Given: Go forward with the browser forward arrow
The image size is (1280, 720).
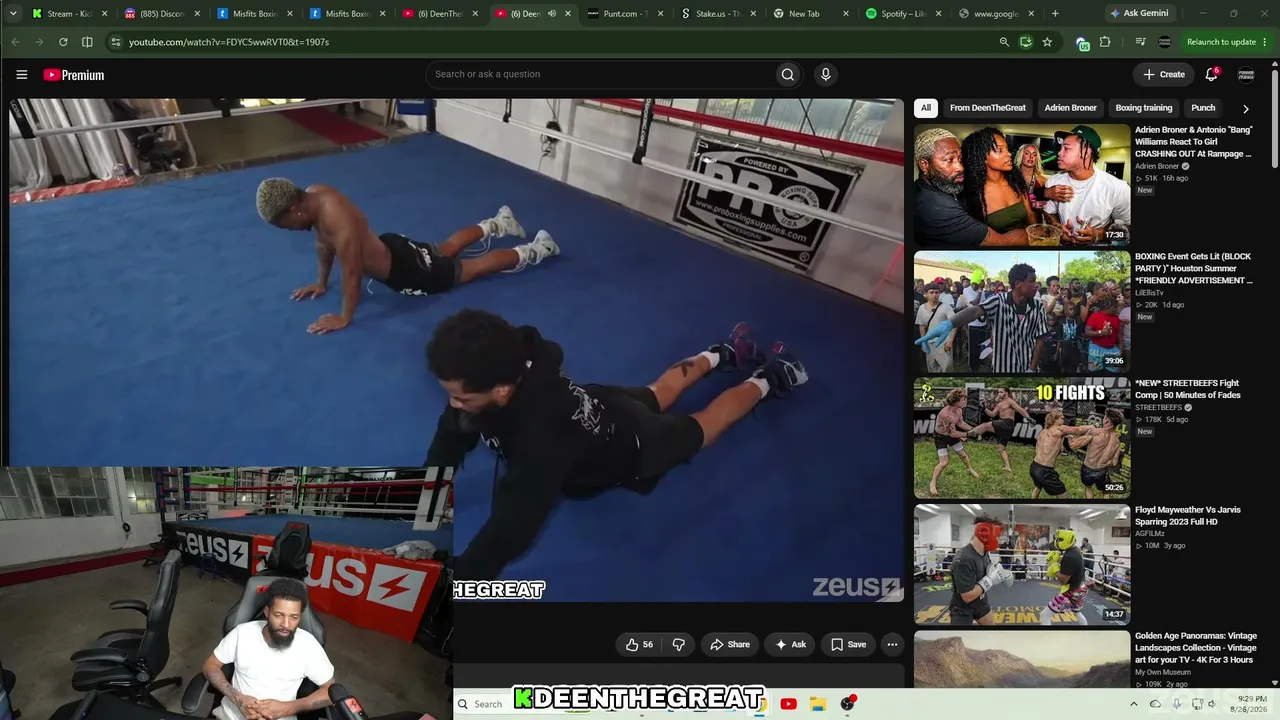Looking at the screenshot, I should point(39,42).
